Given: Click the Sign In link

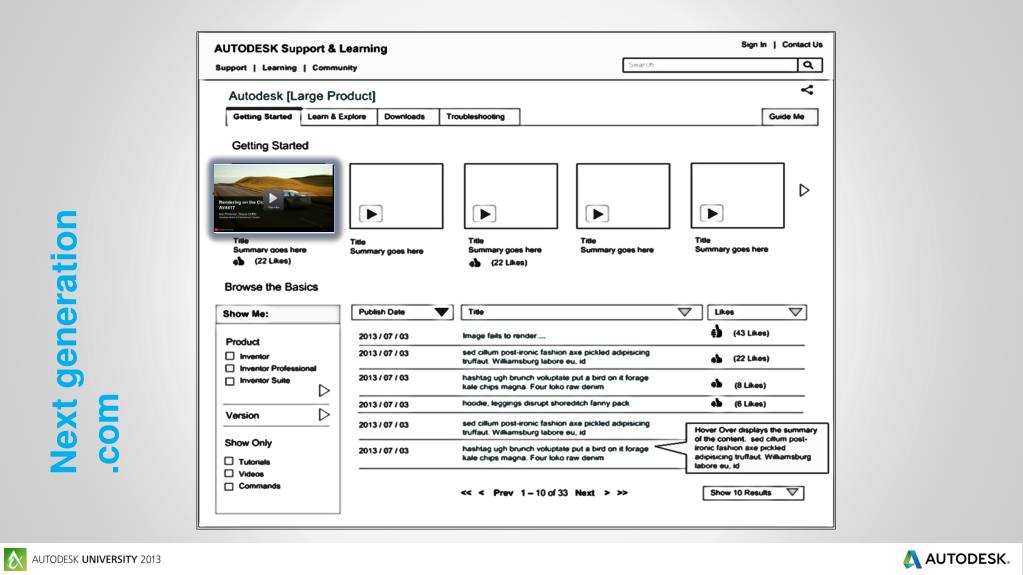Looking at the screenshot, I should tap(754, 44).
